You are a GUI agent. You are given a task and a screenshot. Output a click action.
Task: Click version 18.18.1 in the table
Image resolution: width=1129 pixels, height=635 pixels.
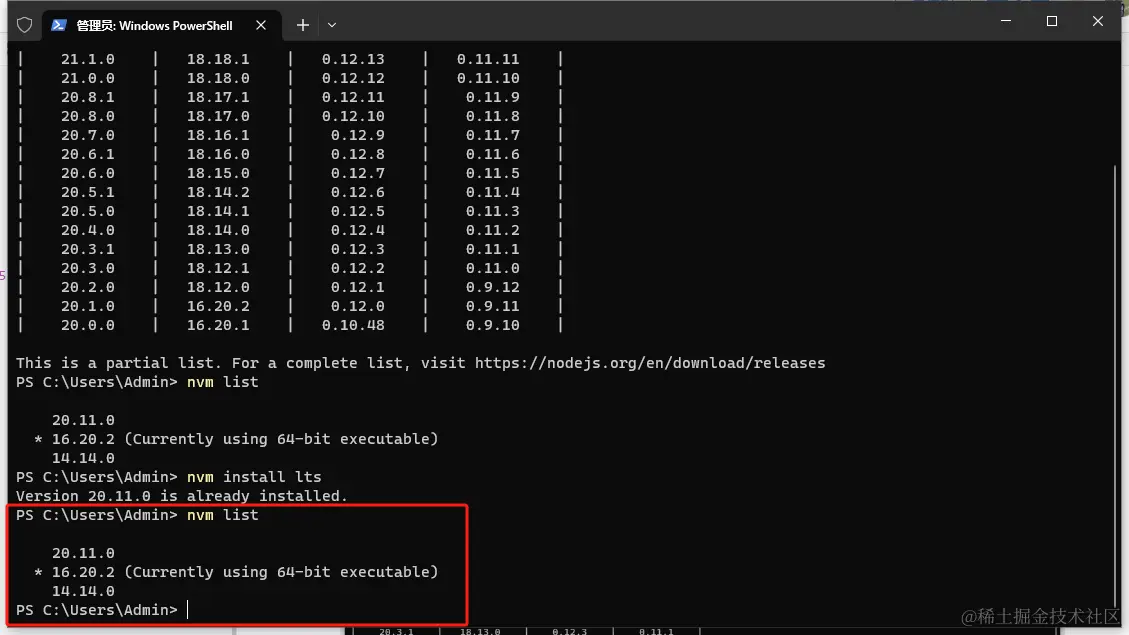(218, 59)
